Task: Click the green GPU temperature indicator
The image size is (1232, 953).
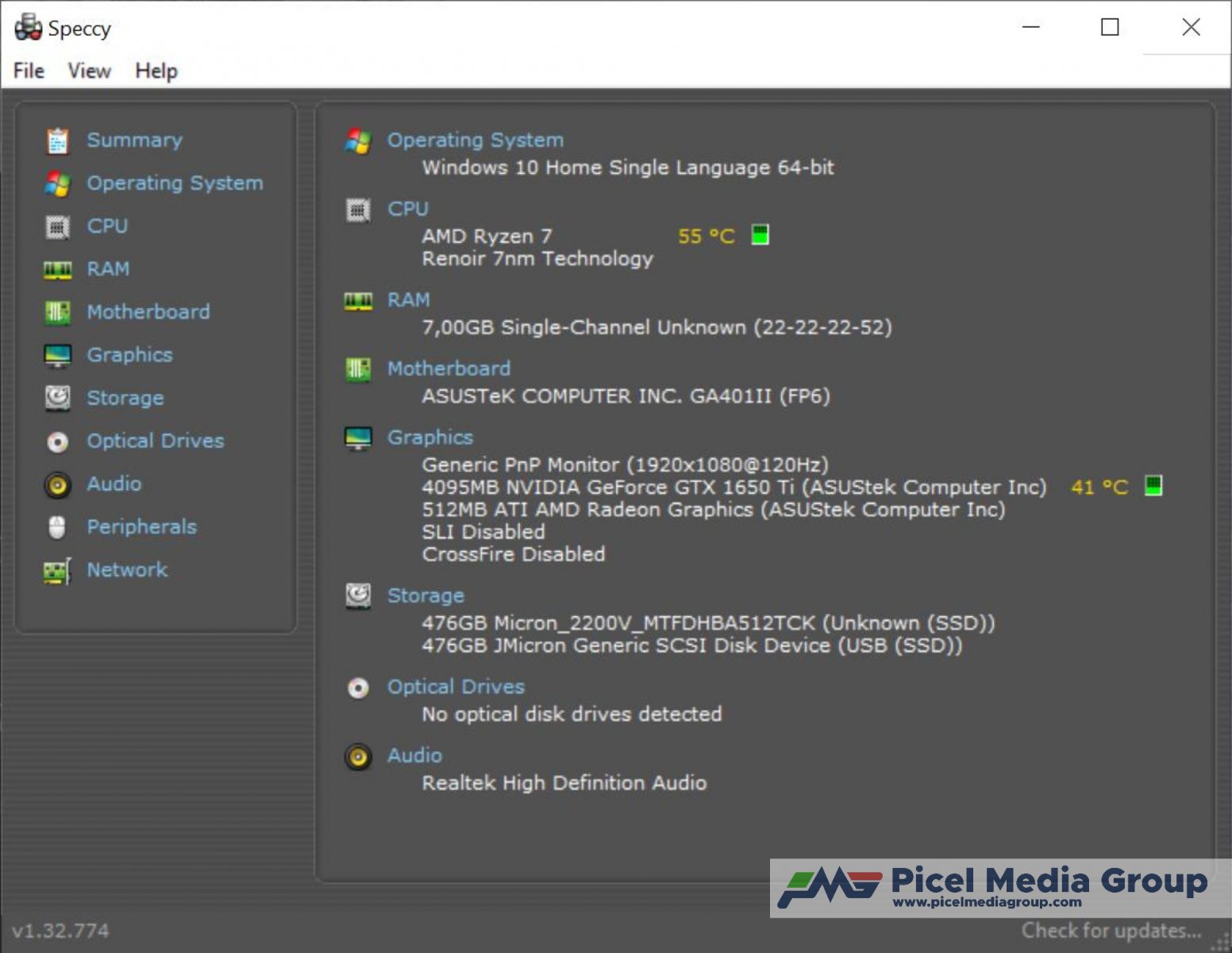Action: click(1153, 485)
